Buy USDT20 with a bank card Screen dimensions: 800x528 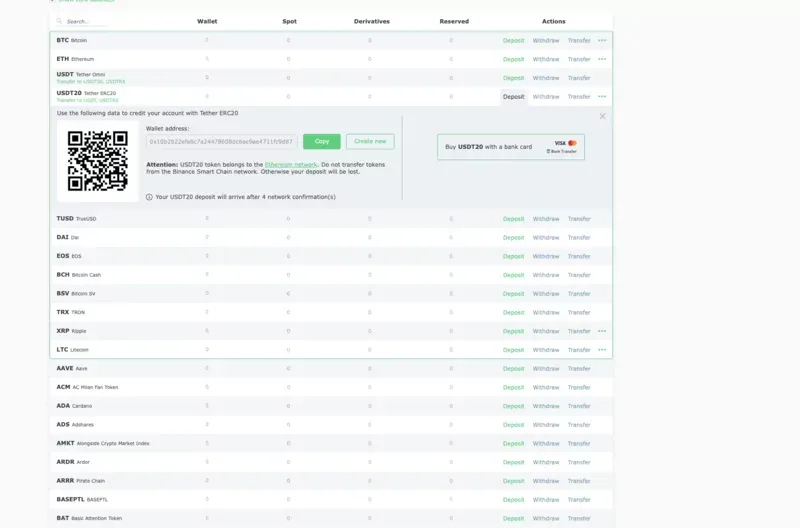(x=511, y=147)
